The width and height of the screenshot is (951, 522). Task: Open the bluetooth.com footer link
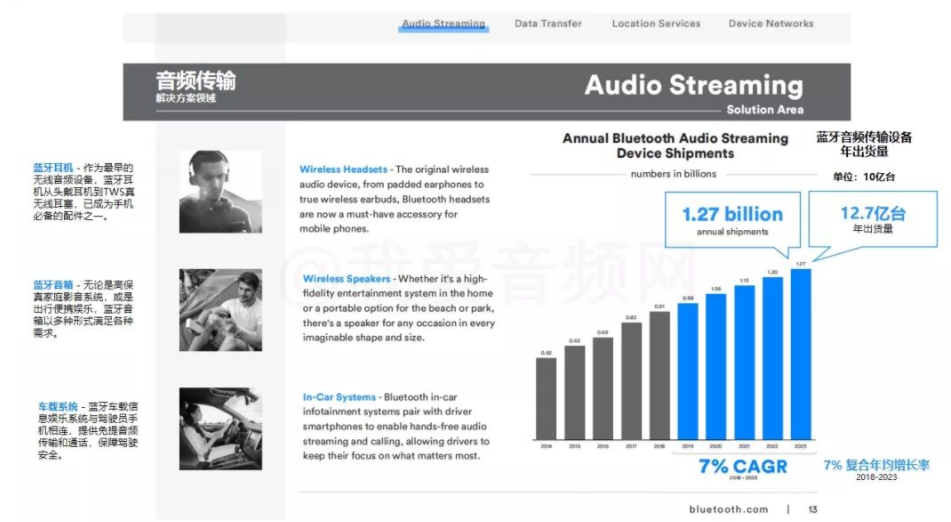[x=728, y=509]
